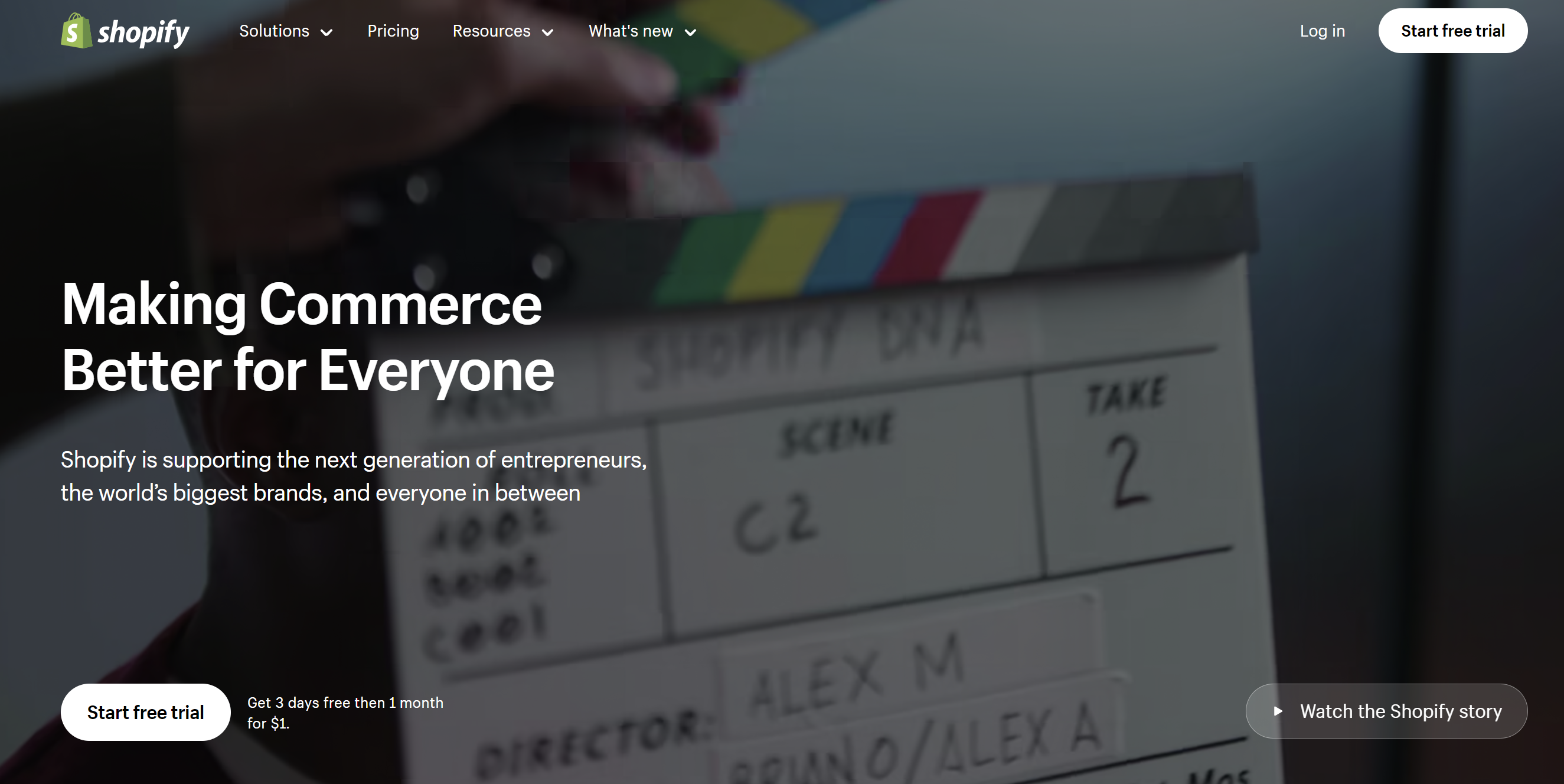The image size is (1564, 784).
Task: Open the What's new menu
Action: click(x=631, y=31)
